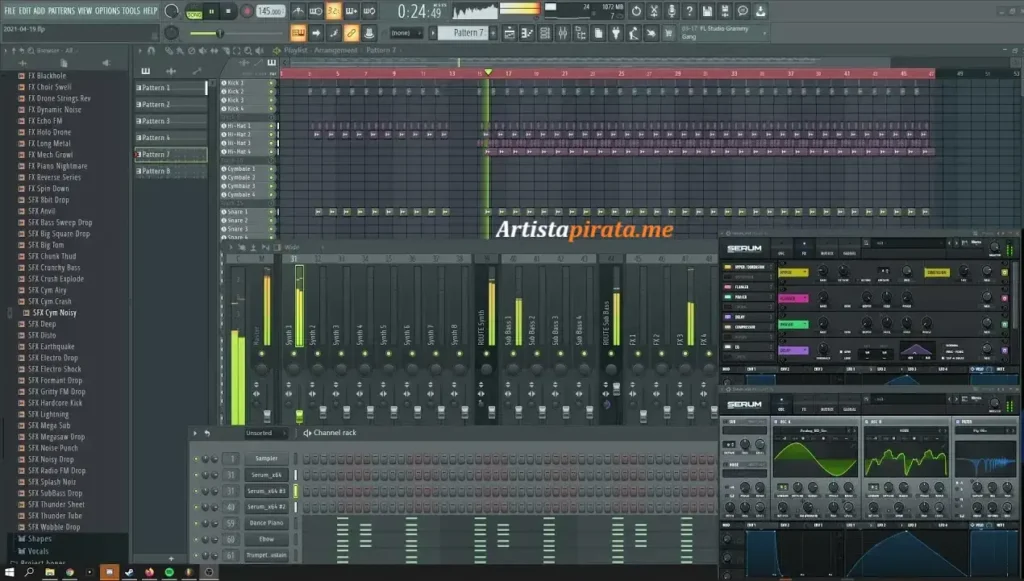Image resolution: width=1024 pixels, height=581 pixels.
Task: Open the Ebow channel button
Action: pyautogui.click(x=266, y=539)
